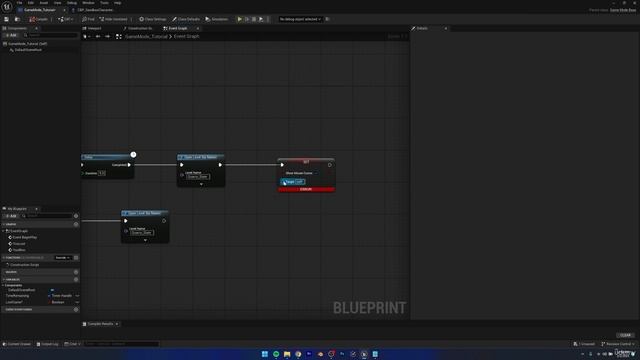Open File Explorer from the taskbar
This screenshot has height=360, width=640.
287,354
